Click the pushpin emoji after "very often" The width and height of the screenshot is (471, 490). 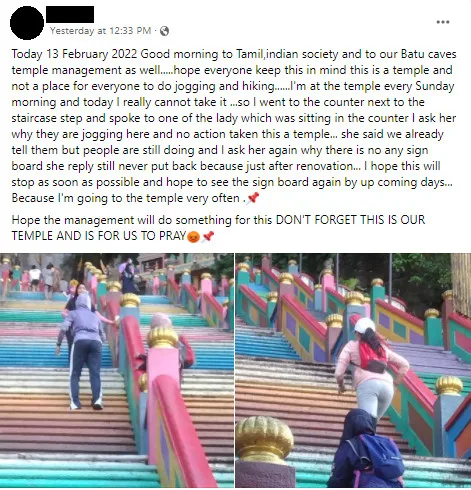(x=253, y=198)
